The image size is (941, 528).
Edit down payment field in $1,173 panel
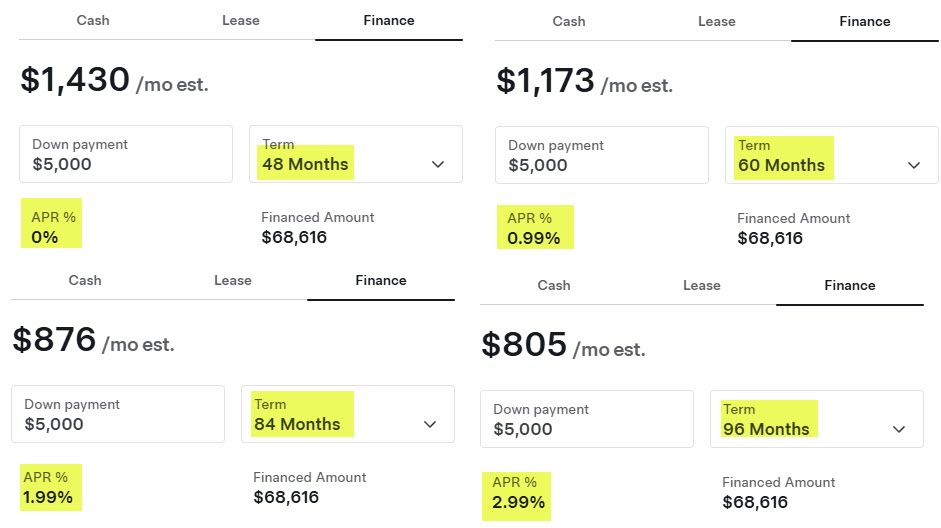pyautogui.click(x=602, y=155)
